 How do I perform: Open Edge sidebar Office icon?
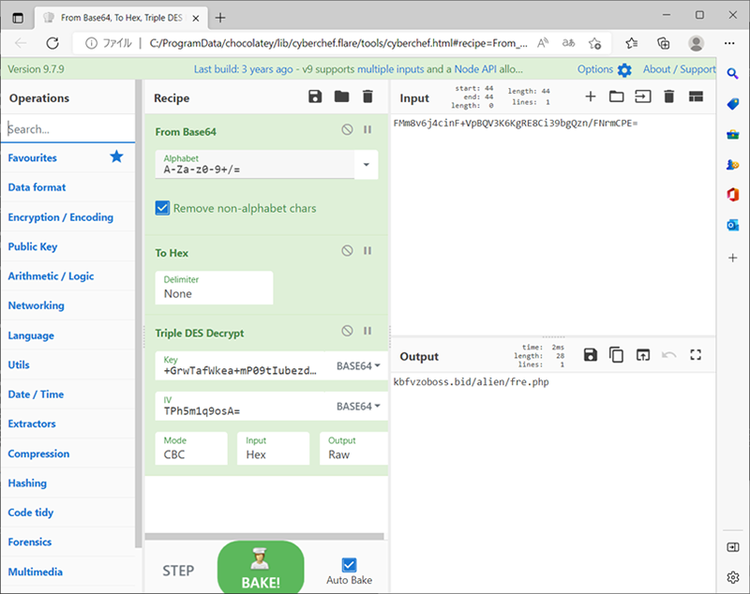[733, 194]
